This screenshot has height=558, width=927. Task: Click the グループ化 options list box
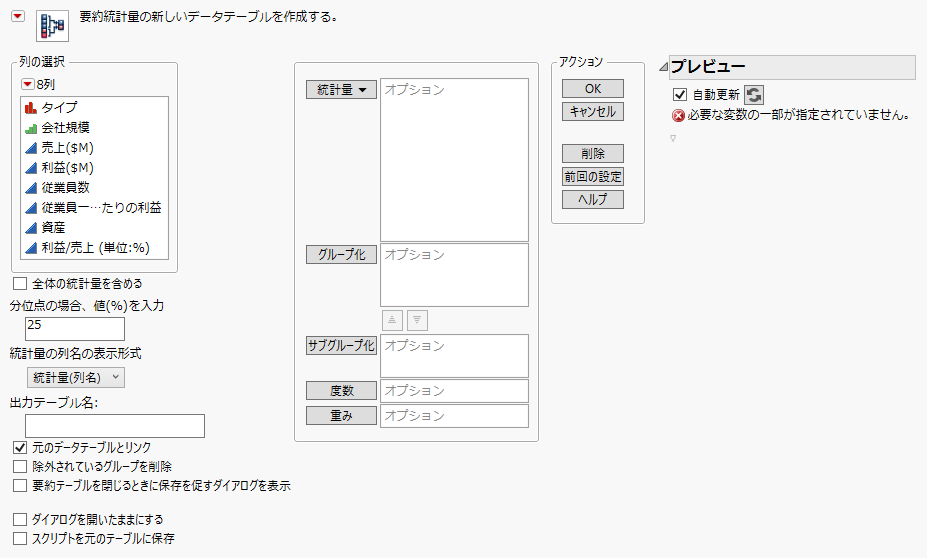(454, 275)
